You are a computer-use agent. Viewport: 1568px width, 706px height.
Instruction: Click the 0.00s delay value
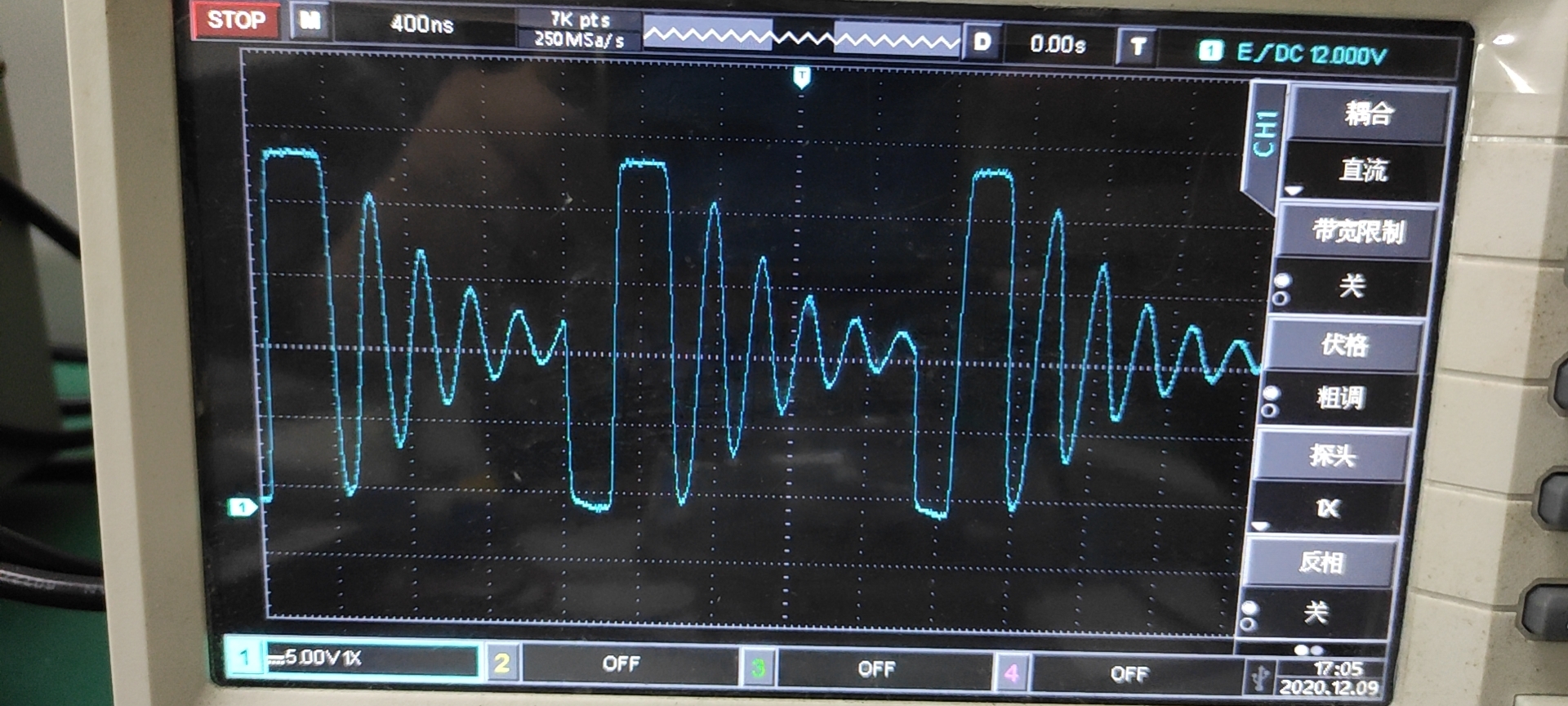[1058, 44]
